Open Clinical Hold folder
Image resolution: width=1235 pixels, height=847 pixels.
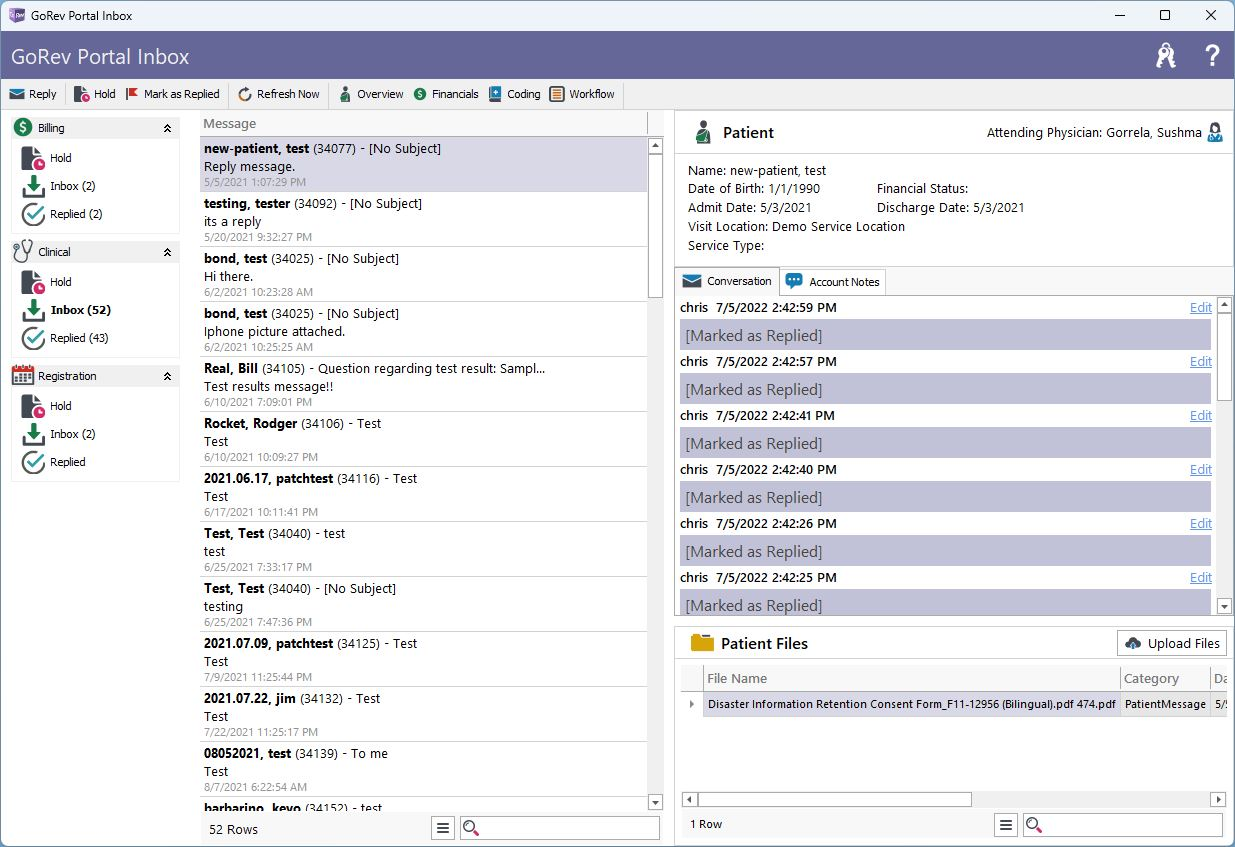47,282
